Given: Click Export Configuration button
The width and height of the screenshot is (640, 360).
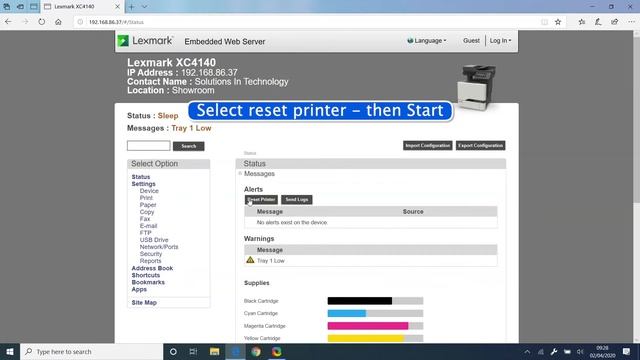Looking at the screenshot, I should coord(480,146).
